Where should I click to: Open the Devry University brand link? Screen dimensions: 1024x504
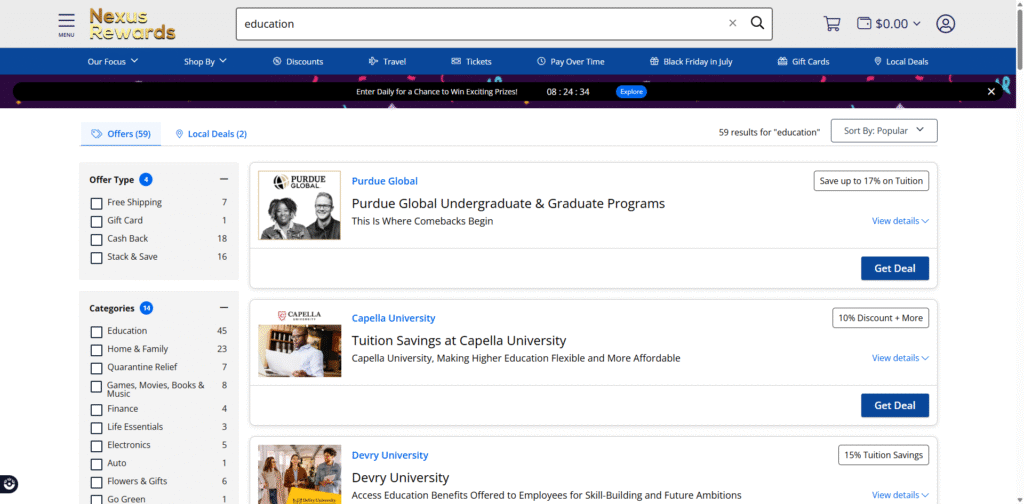(x=390, y=455)
